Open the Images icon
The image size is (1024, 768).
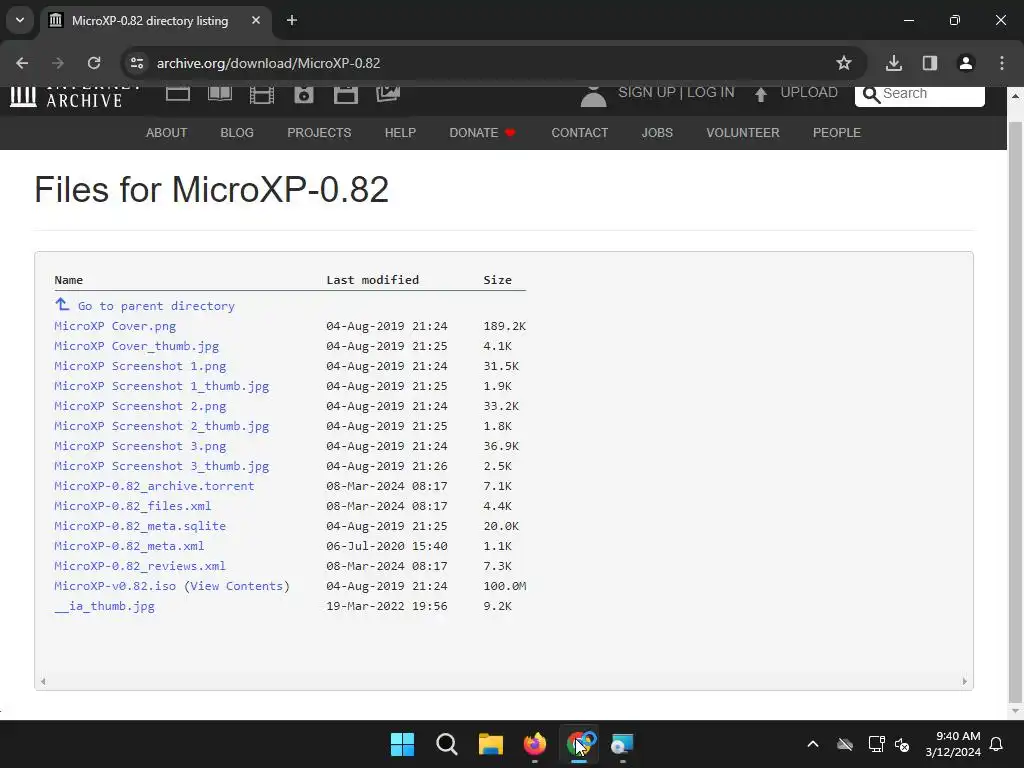(x=388, y=94)
